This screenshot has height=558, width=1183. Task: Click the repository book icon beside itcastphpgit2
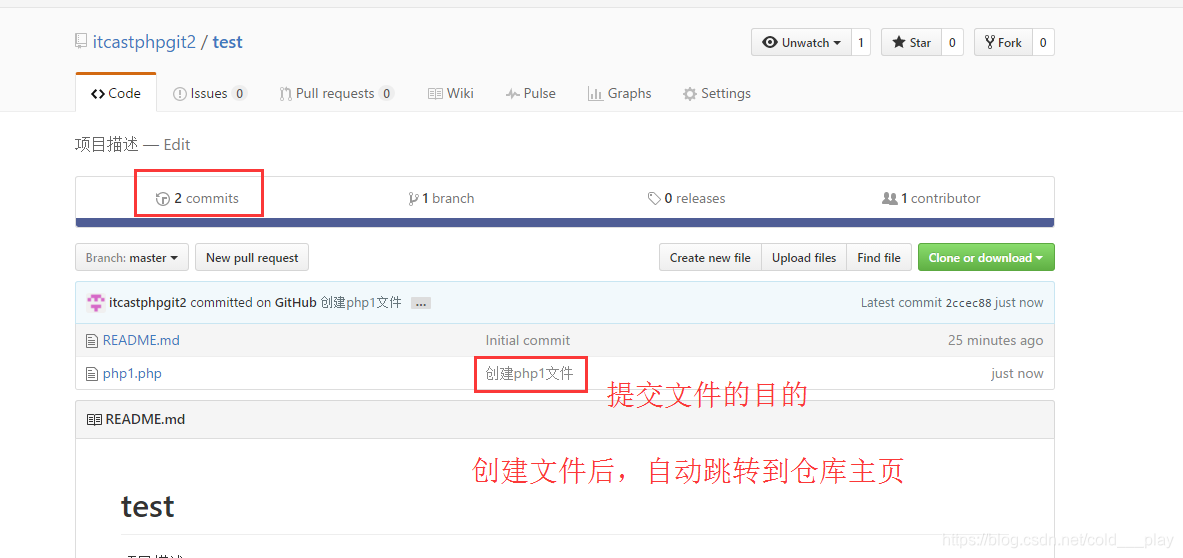(x=81, y=41)
